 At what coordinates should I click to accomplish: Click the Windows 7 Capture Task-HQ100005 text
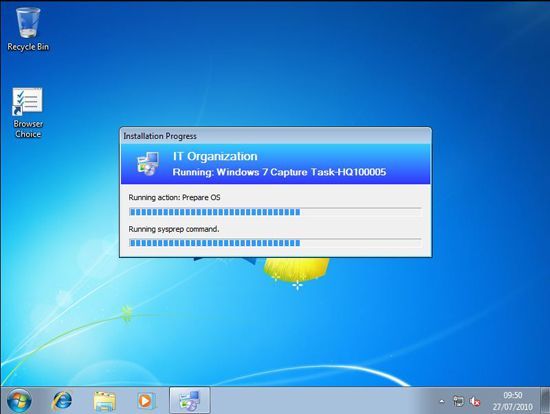(x=301, y=172)
